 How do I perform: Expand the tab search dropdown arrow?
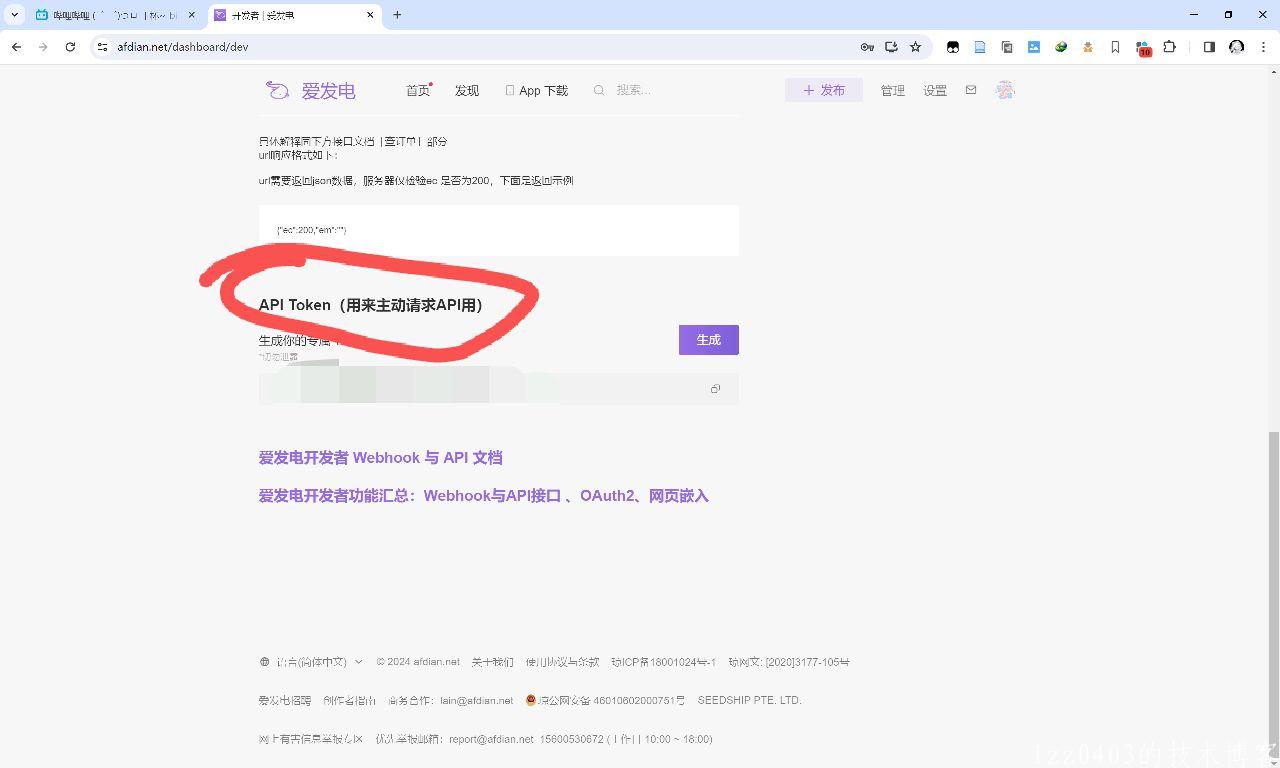(15, 15)
